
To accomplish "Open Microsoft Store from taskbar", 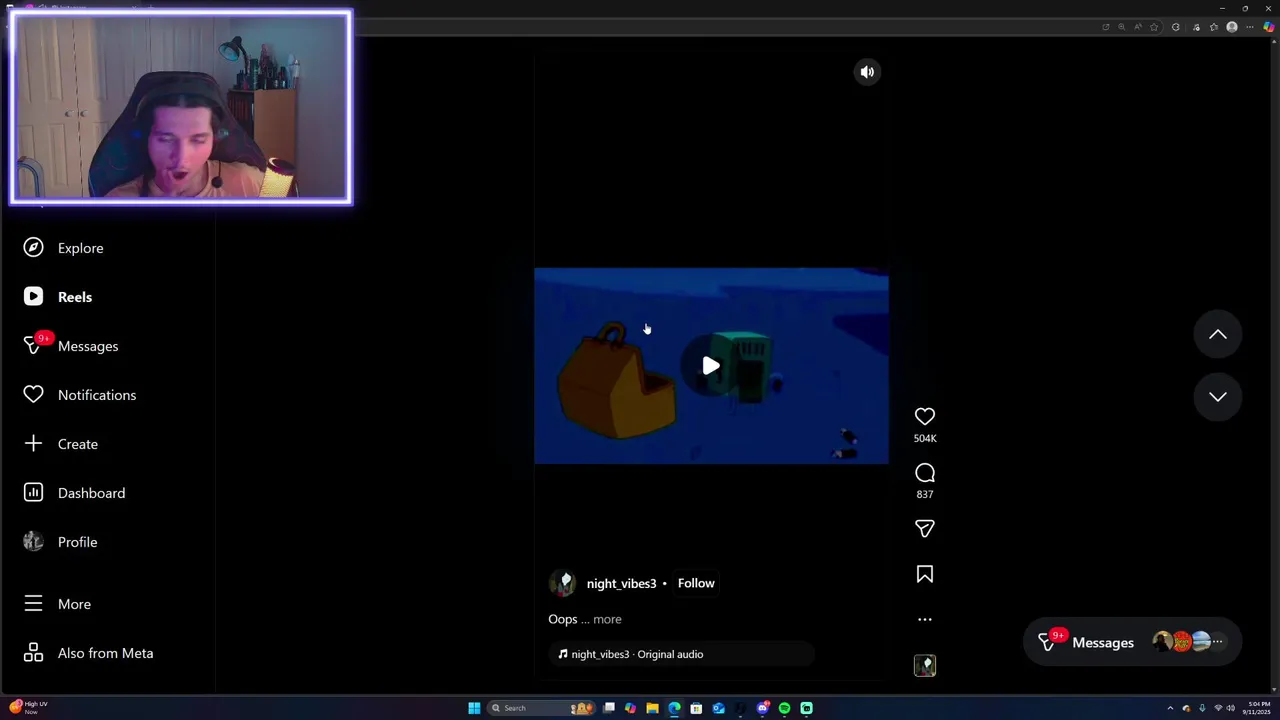I will click(696, 708).
